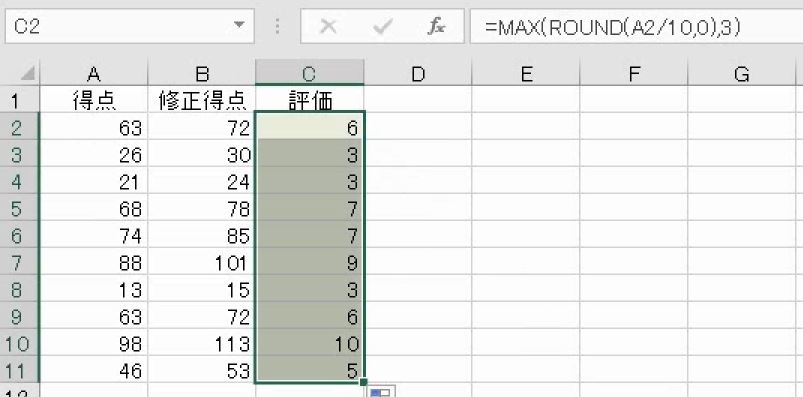Select row 8 header
Image resolution: width=803 pixels, height=397 pixels.
click(x=19, y=289)
